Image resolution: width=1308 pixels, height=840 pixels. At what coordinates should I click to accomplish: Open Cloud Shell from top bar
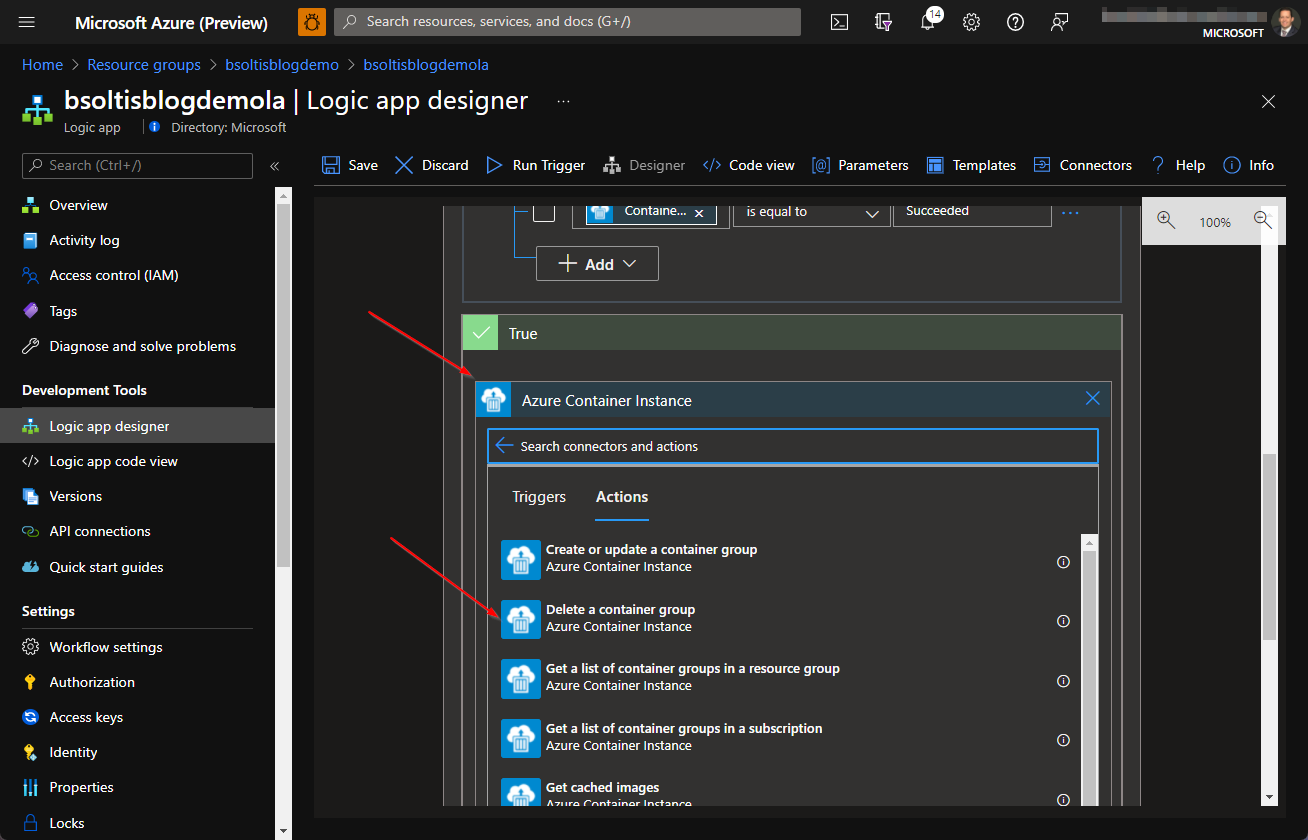pyautogui.click(x=840, y=22)
